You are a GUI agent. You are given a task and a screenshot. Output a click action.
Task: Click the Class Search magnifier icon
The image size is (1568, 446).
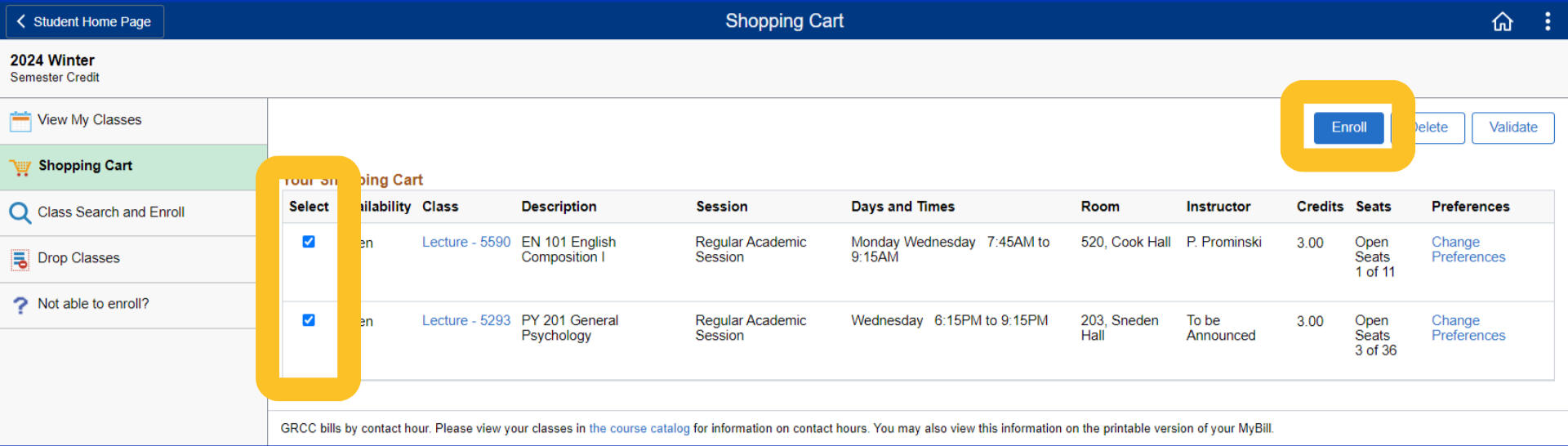click(x=20, y=213)
